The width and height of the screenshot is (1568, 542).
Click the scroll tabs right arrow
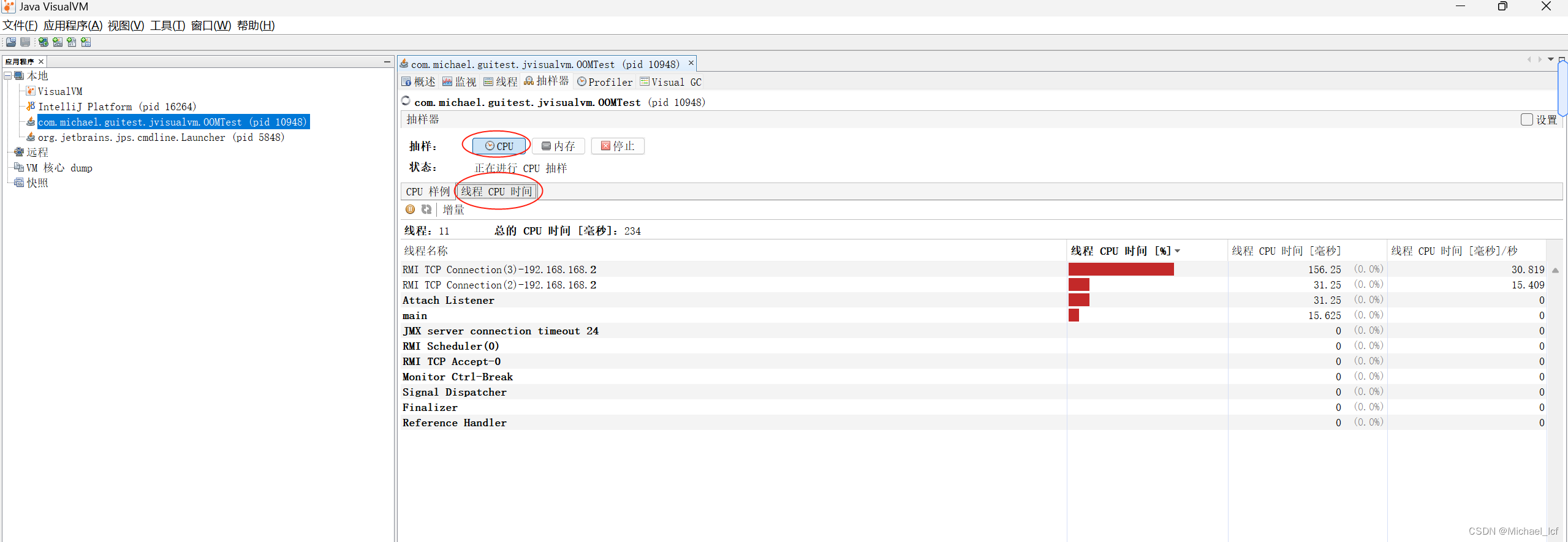pos(1540,59)
